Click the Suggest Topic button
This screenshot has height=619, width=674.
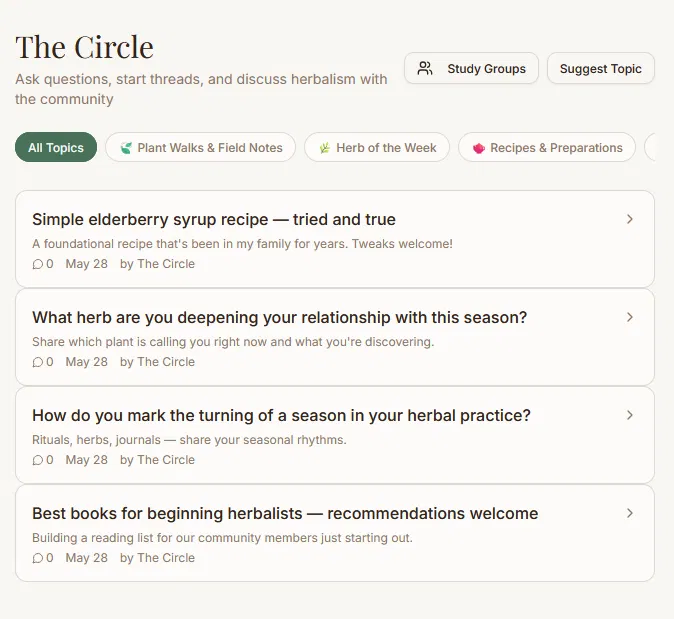[x=600, y=68]
